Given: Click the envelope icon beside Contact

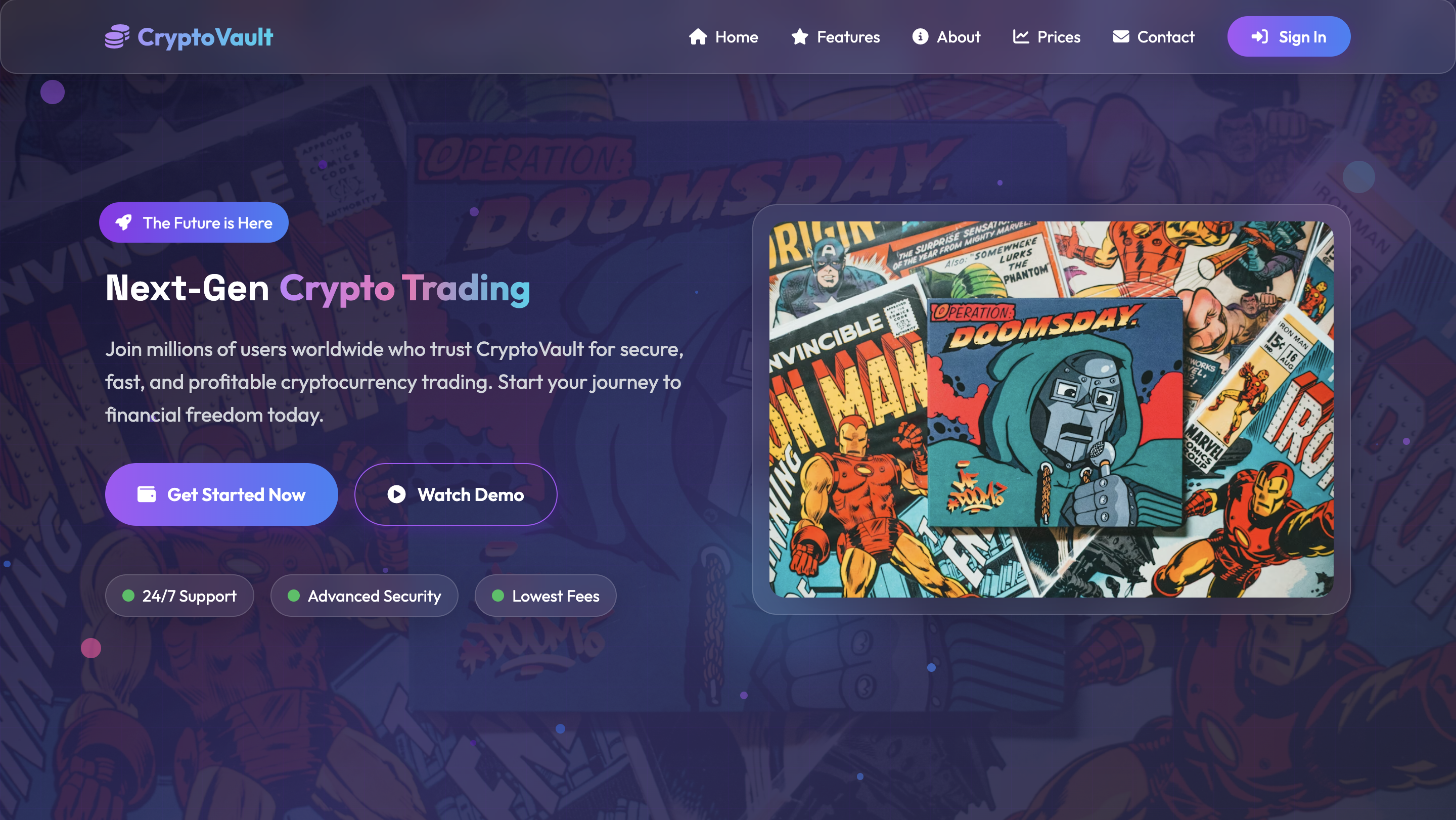Looking at the screenshot, I should coord(1121,37).
